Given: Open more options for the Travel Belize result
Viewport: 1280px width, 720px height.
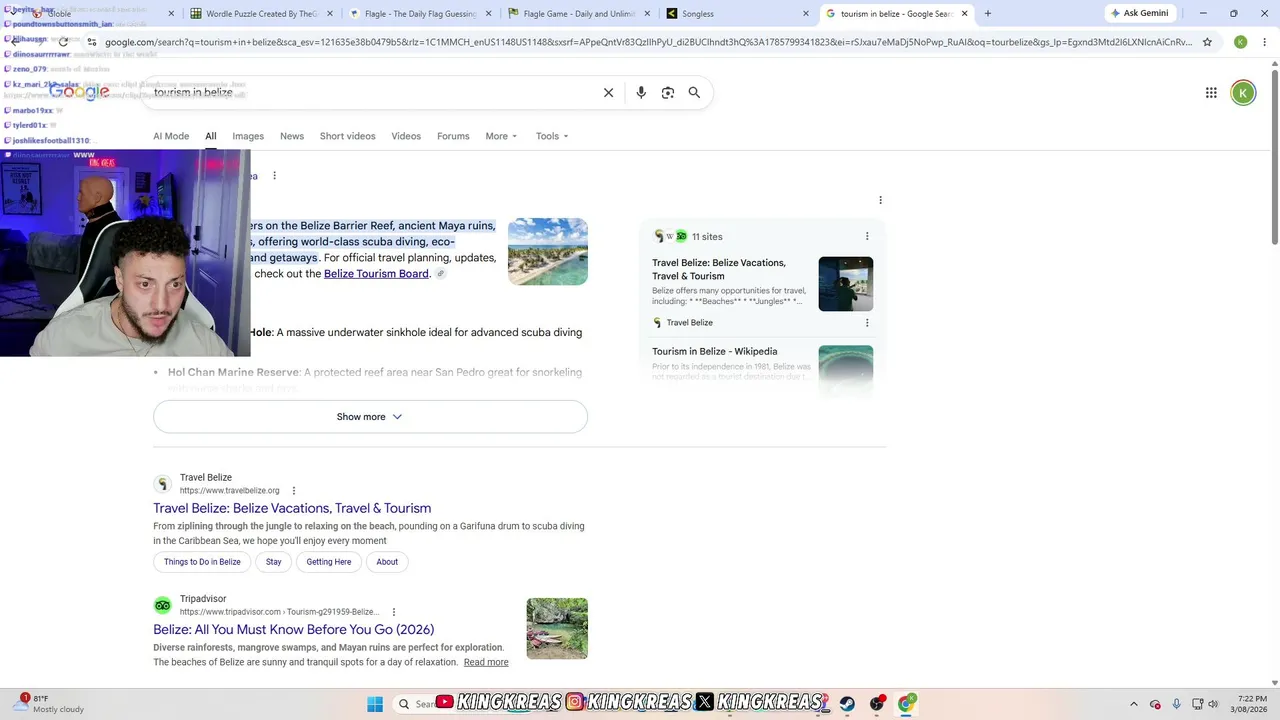Looking at the screenshot, I should (294, 491).
